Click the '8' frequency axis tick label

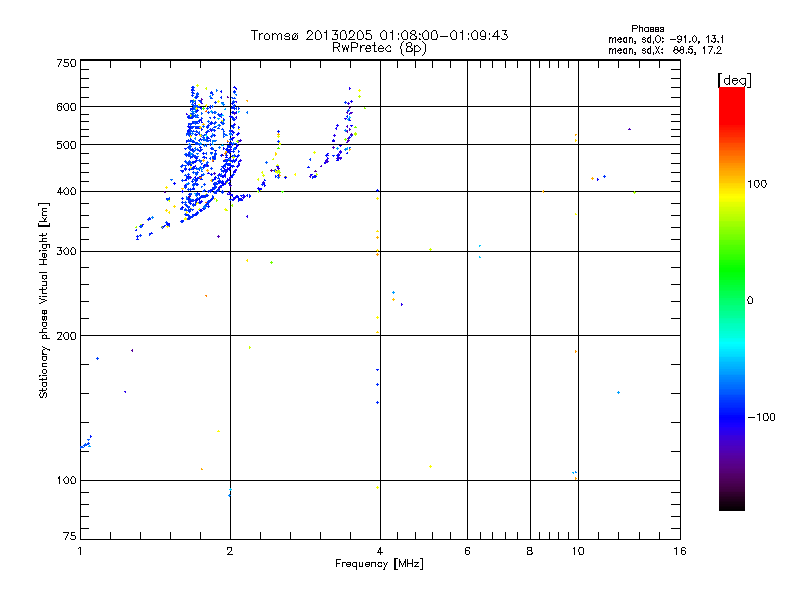[530, 551]
